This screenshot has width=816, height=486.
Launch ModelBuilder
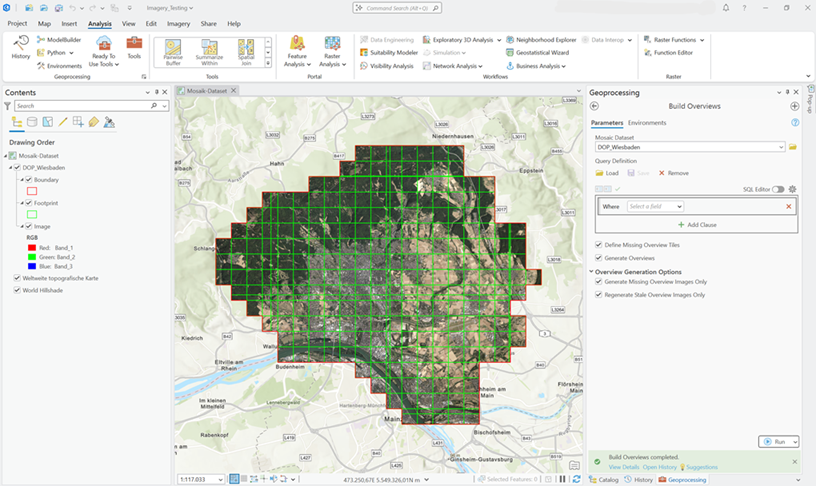coord(59,40)
